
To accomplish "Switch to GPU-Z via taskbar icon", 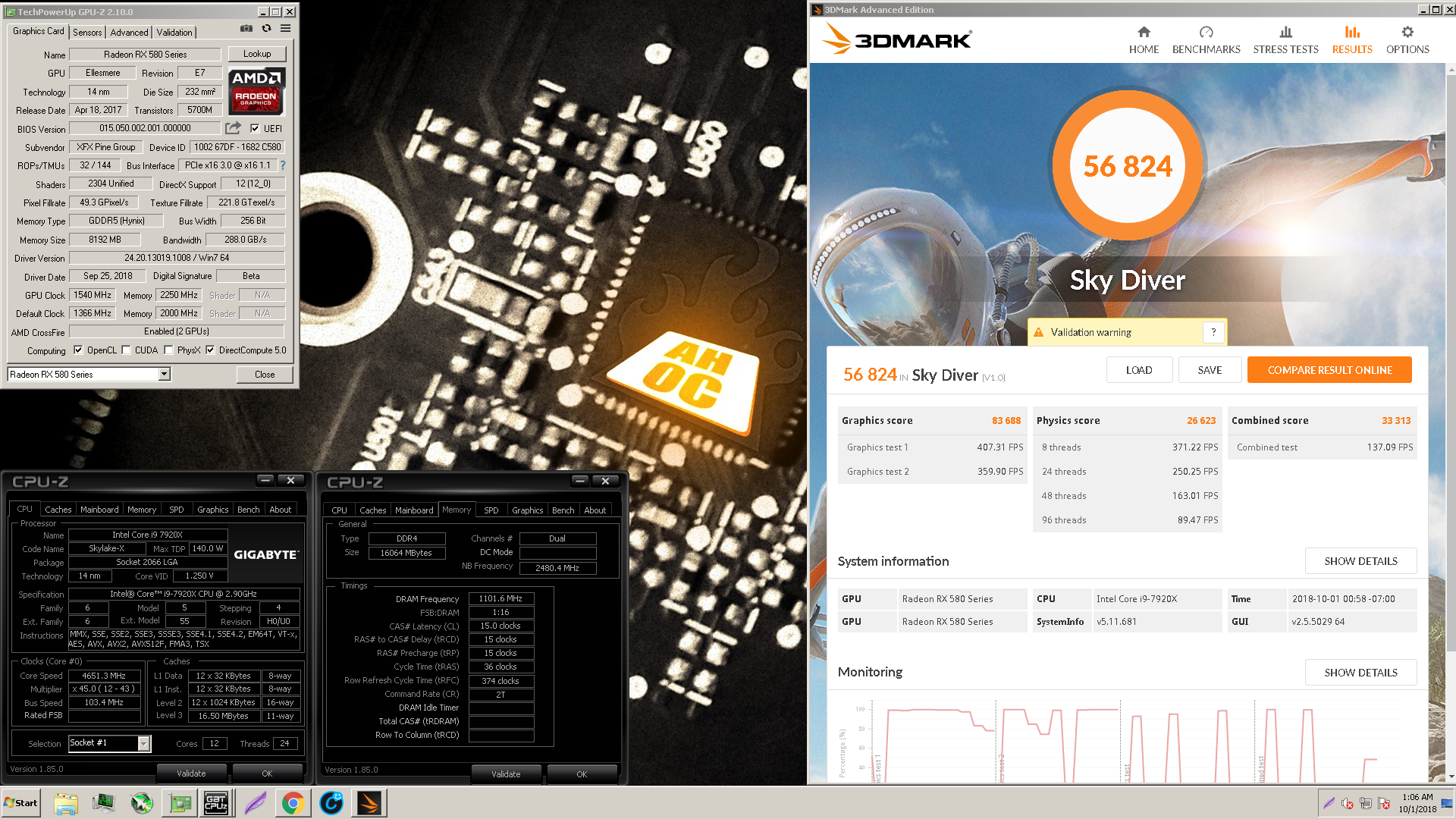I will 180,803.
